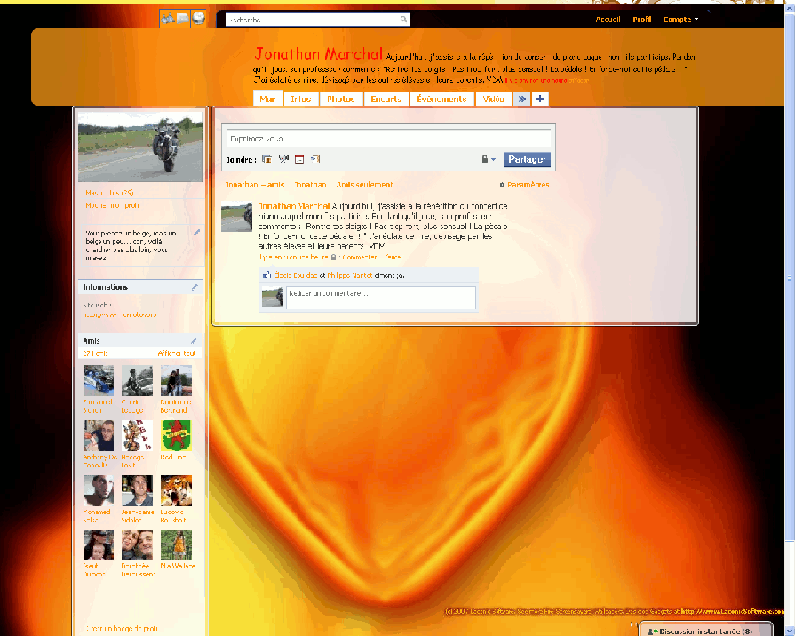Filter wall by Jonathan only
Image resolution: width=795 pixels, height=636 pixels.
click(310, 185)
